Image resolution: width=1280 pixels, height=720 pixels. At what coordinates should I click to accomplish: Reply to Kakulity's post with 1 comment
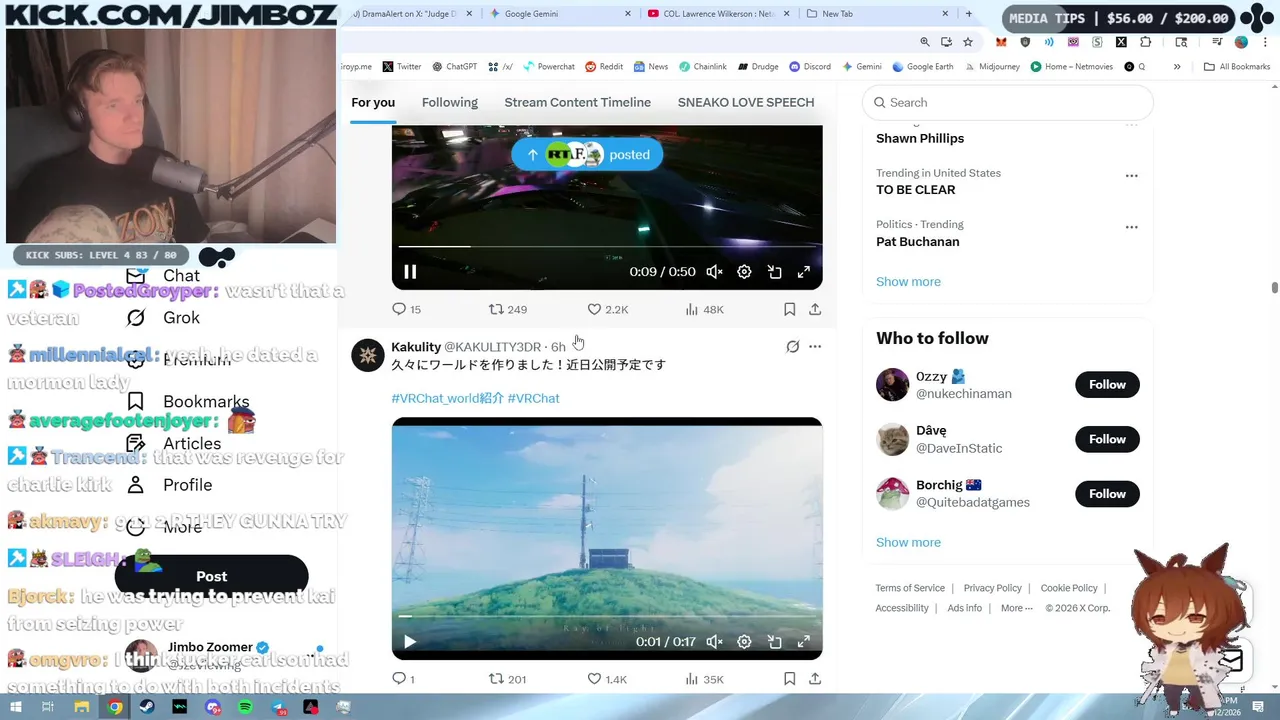coord(403,679)
